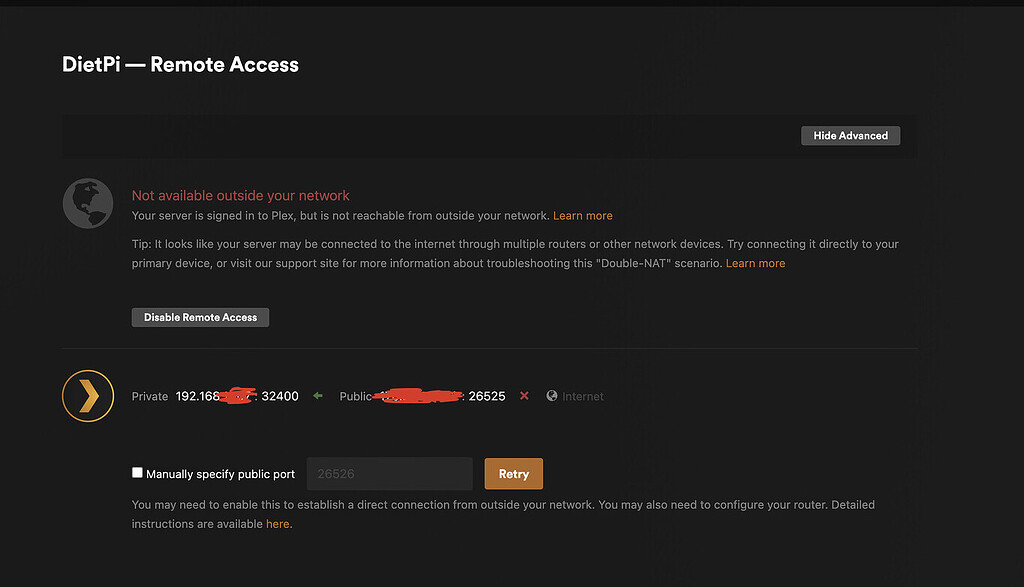This screenshot has width=1024, height=587.
Task: Click the green arrow between private and public
Action: [x=317, y=395]
